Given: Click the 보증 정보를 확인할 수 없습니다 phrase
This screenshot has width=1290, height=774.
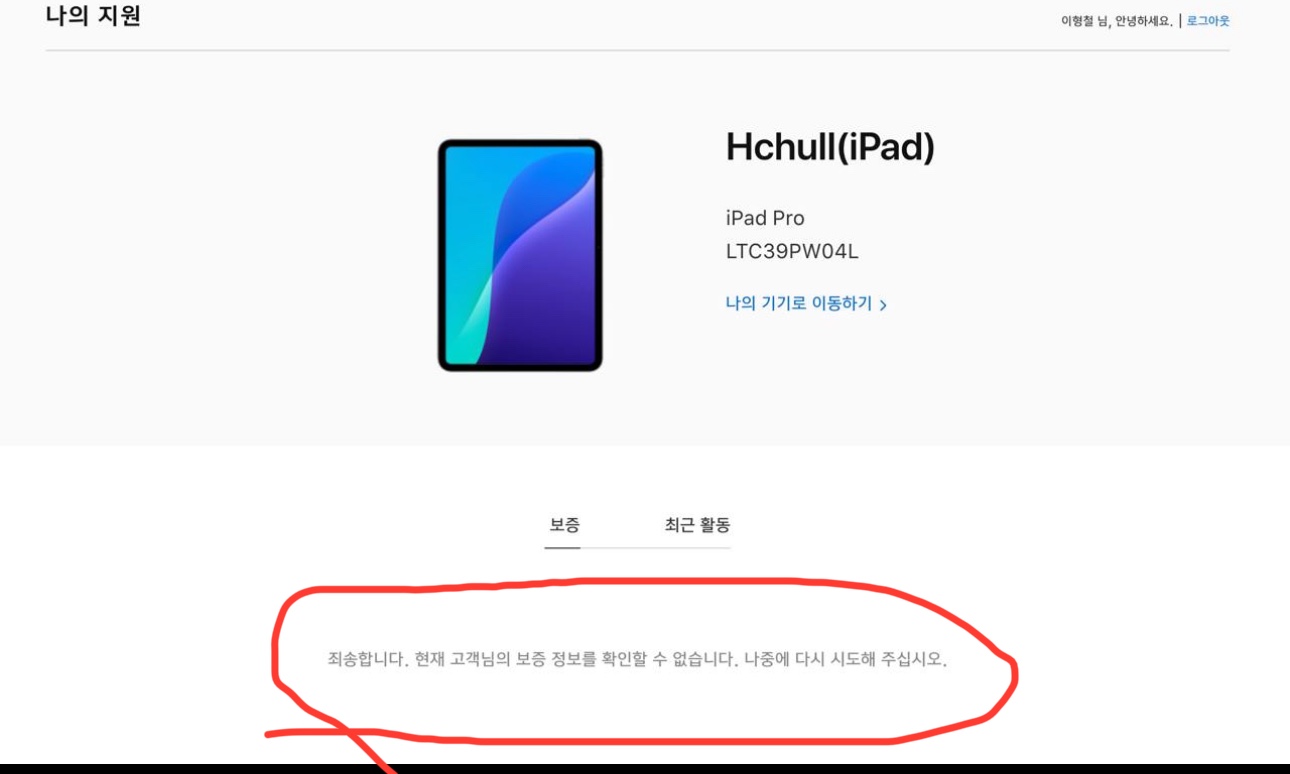Looking at the screenshot, I should [626, 660].
